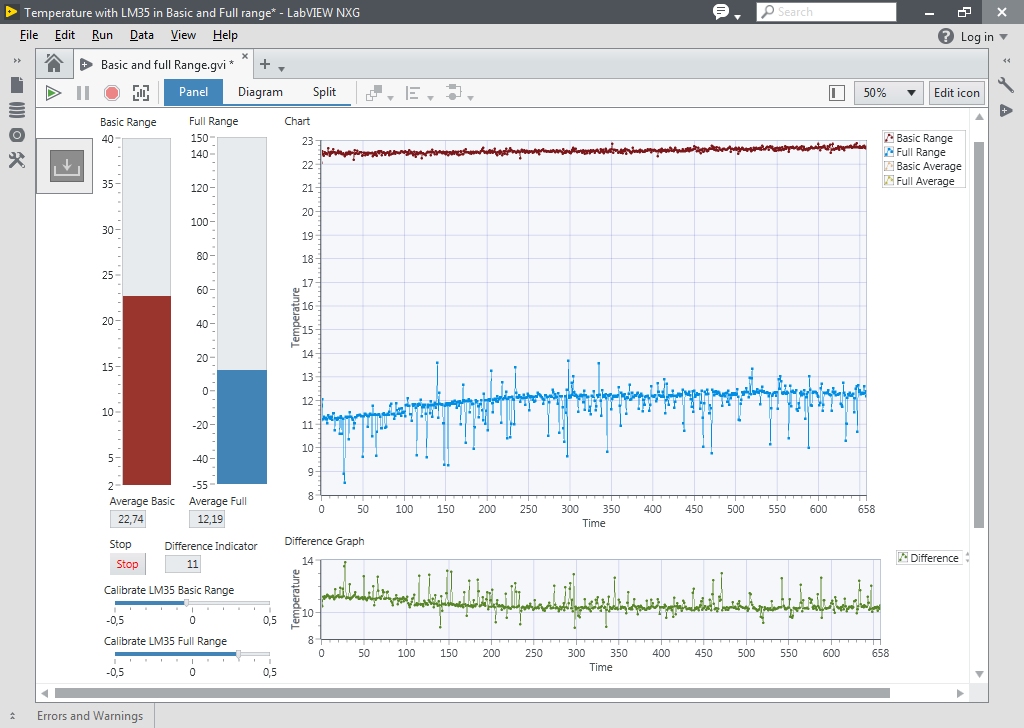This screenshot has height=728, width=1024.
Task: Open the project files sidebar icon
Action: coord(17,85)
